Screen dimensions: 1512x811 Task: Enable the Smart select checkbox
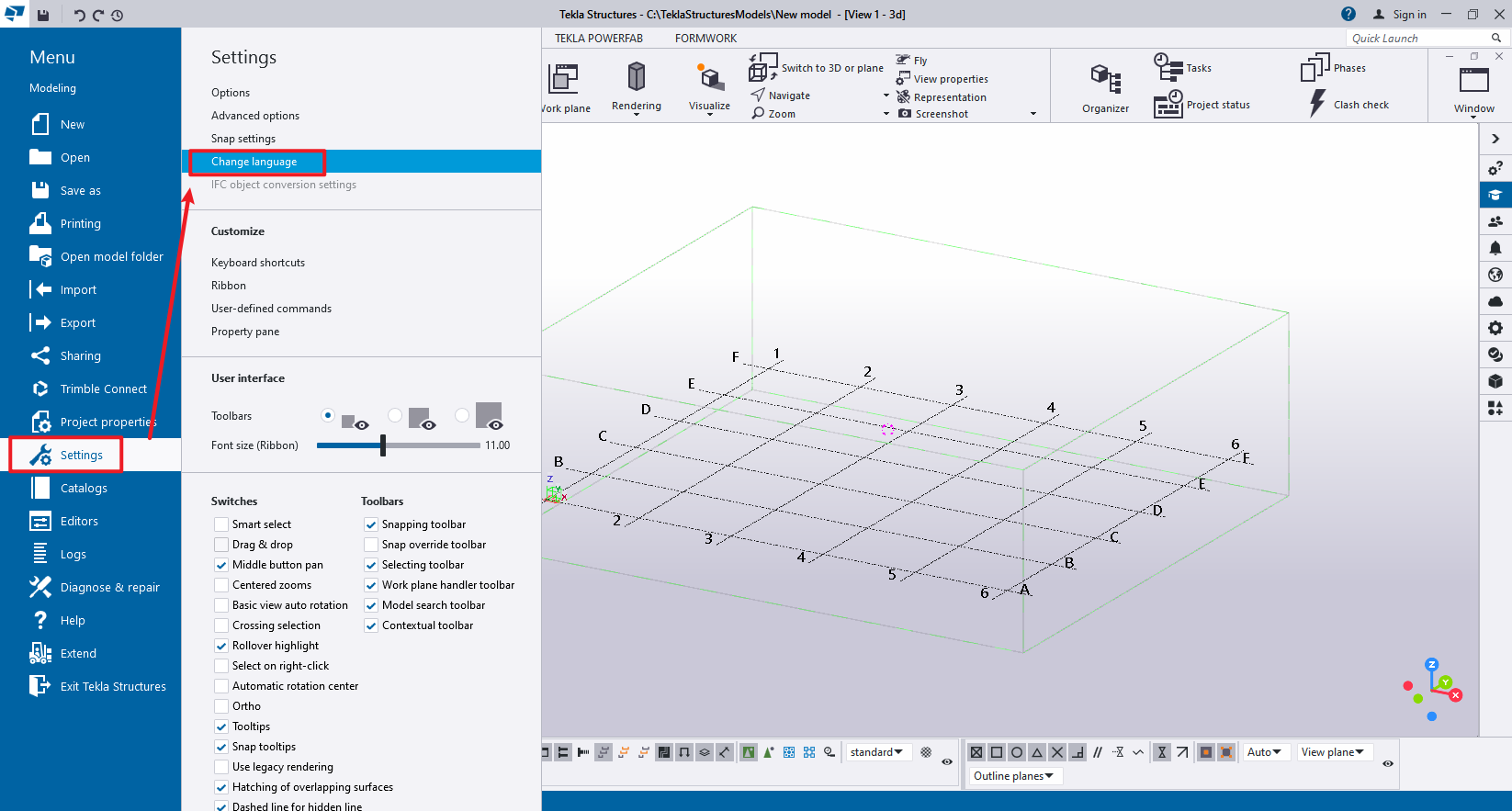point(221,524)
